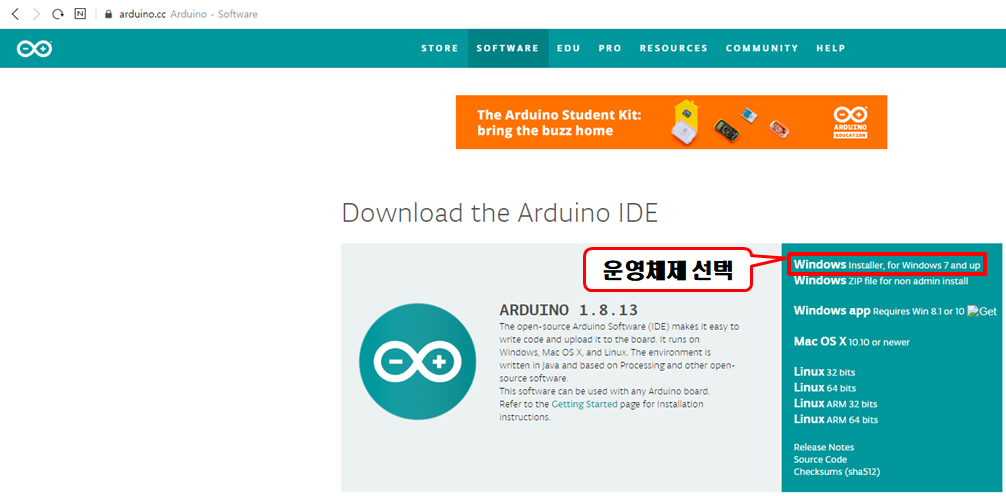Screen dimensions: 1006x496
Task: Download the Linux ARM 32 bits version
Action: coord(835,404)
